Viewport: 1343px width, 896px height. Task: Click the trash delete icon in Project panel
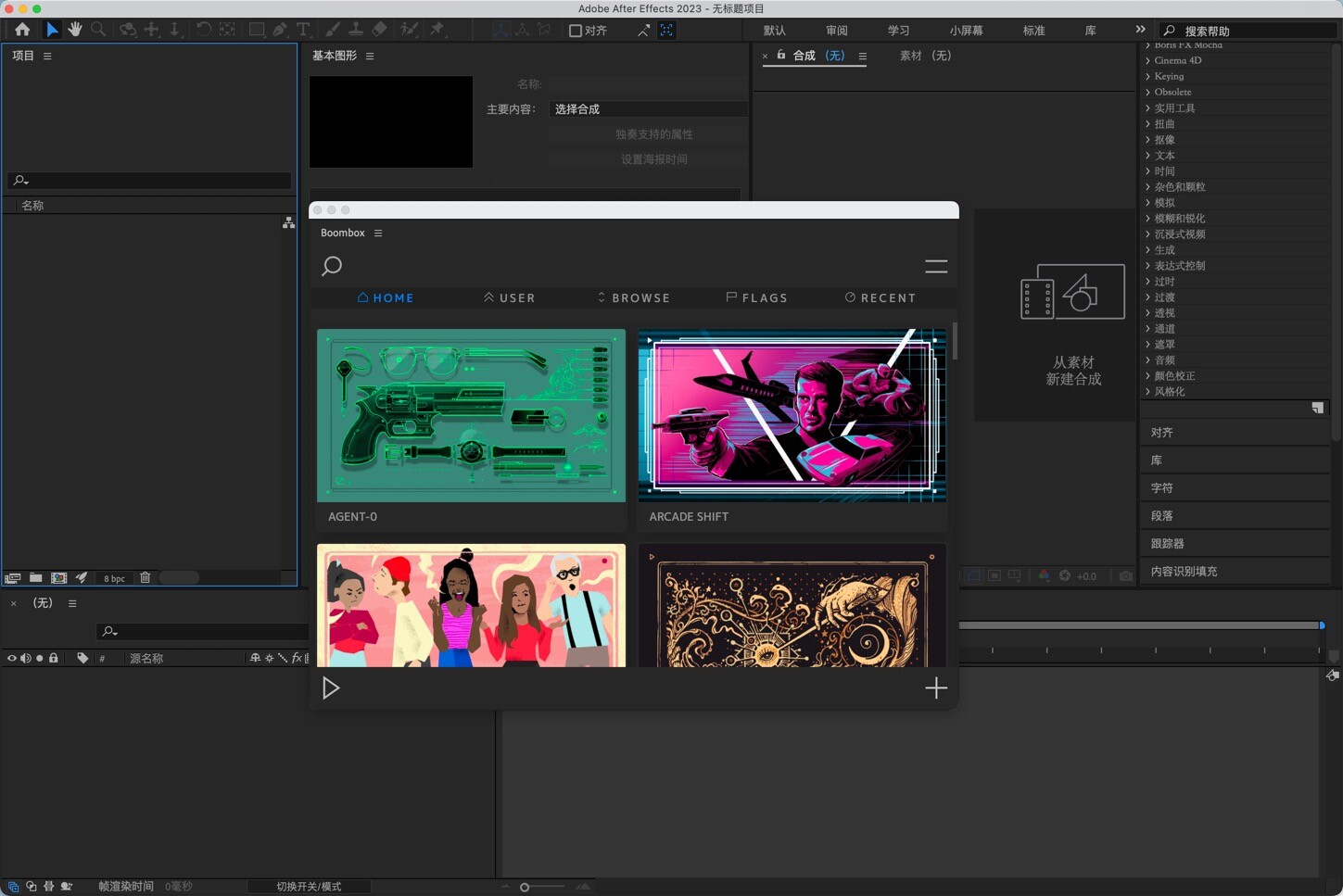click(x=145, y=577)
